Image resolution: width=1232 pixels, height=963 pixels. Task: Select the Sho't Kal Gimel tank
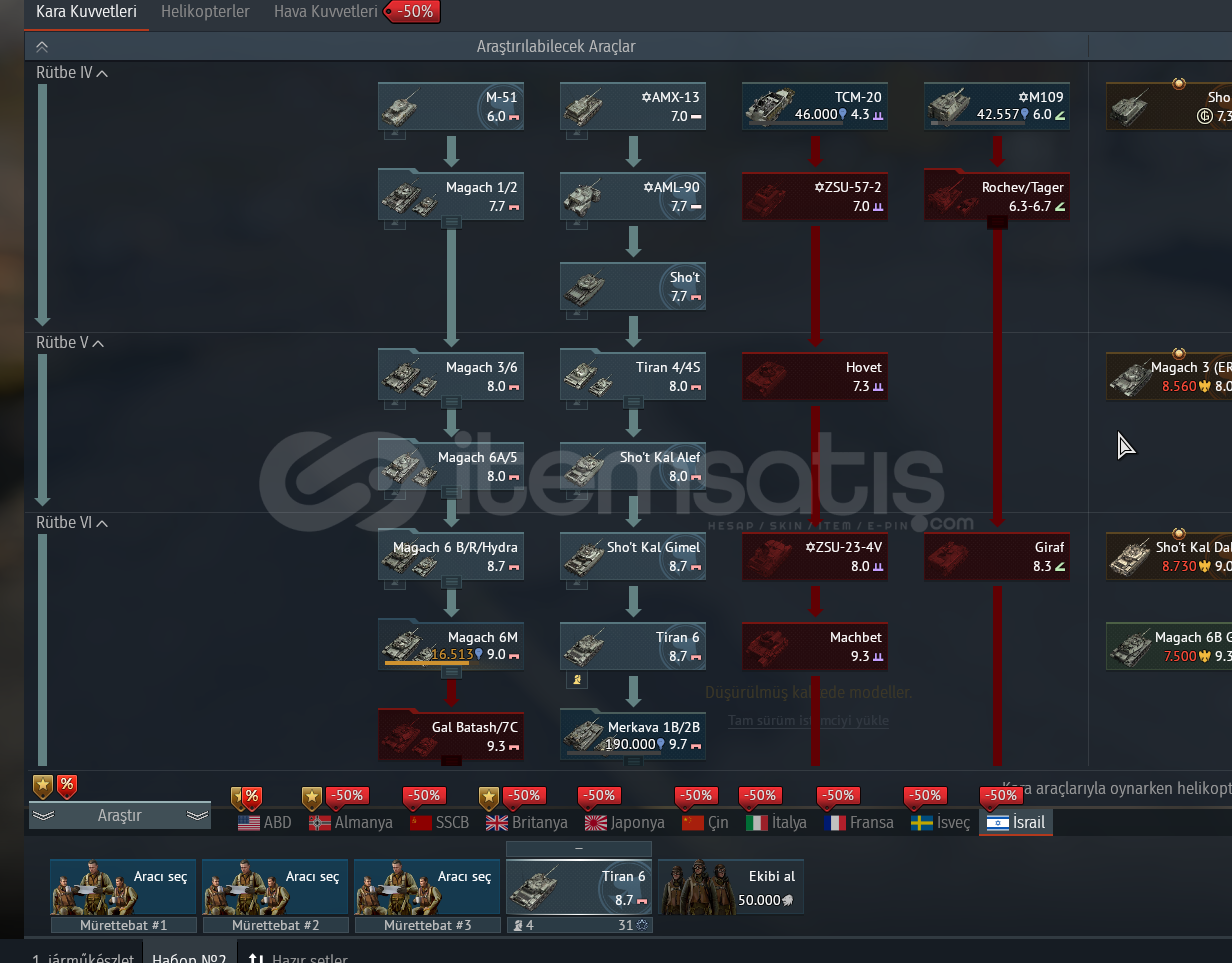pyautogui.click(x=632, y=556)
